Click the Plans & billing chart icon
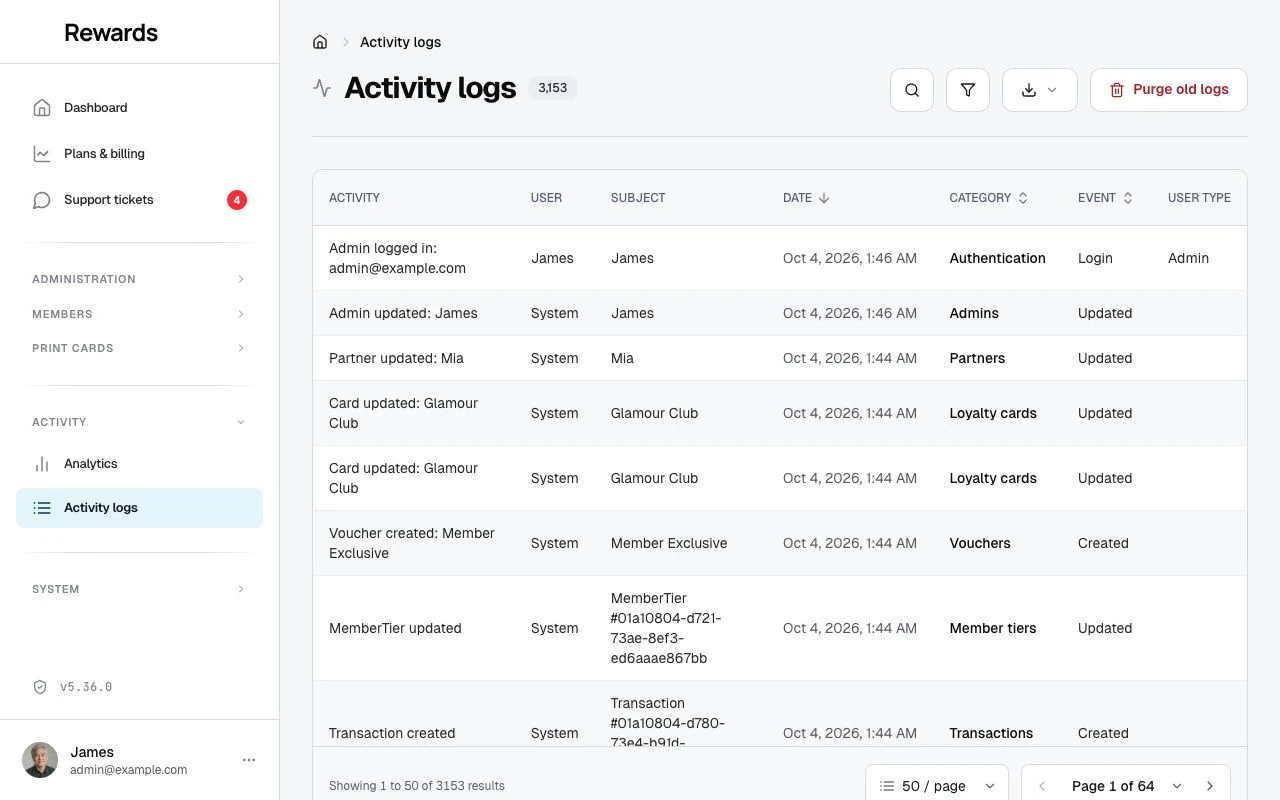Viewport: 1280px width, 800px height. (42, 154)
